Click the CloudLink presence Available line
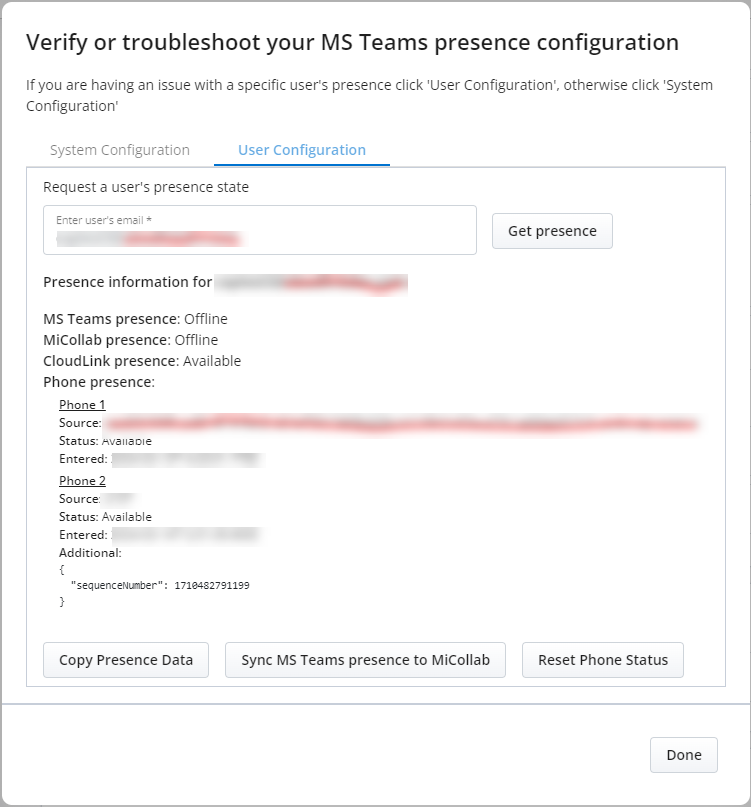 [142, 361]
